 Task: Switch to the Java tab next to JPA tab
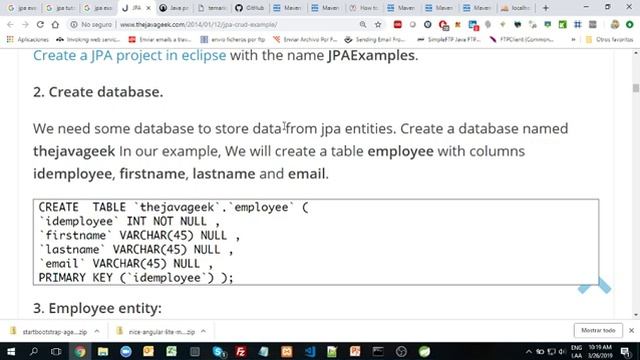point(173,8)
